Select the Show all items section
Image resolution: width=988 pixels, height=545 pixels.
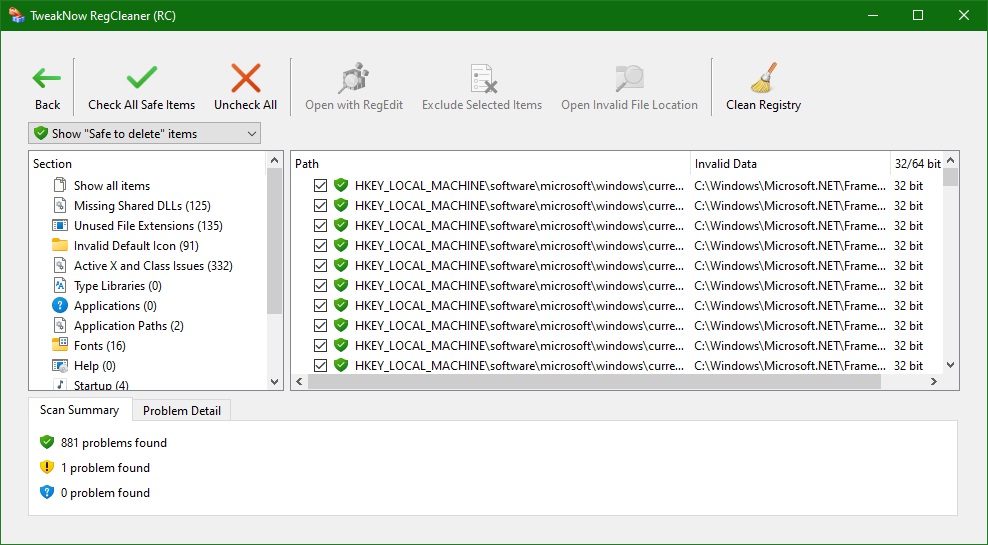pyautogui.click(x=112, y=185)
